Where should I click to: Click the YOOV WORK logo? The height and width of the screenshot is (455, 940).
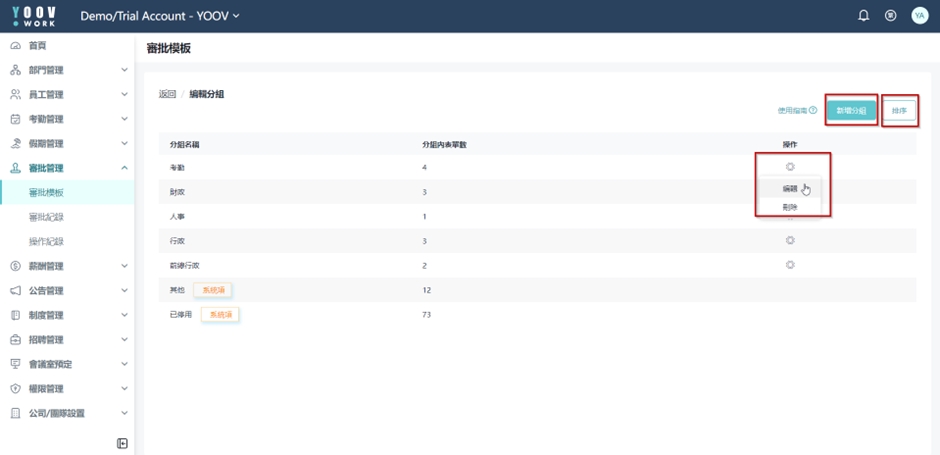(34, 16)
